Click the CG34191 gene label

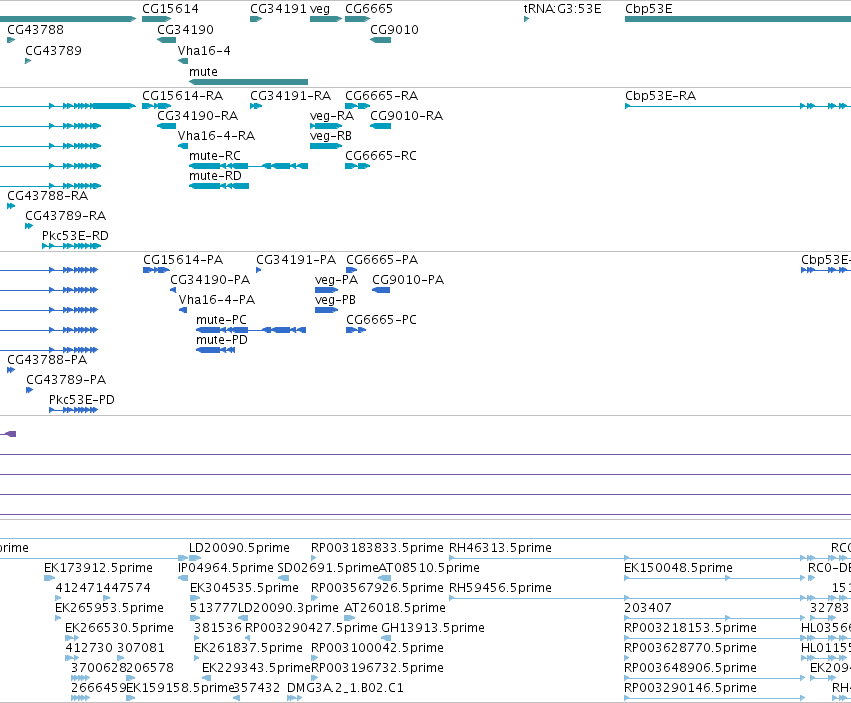(278, 9)
